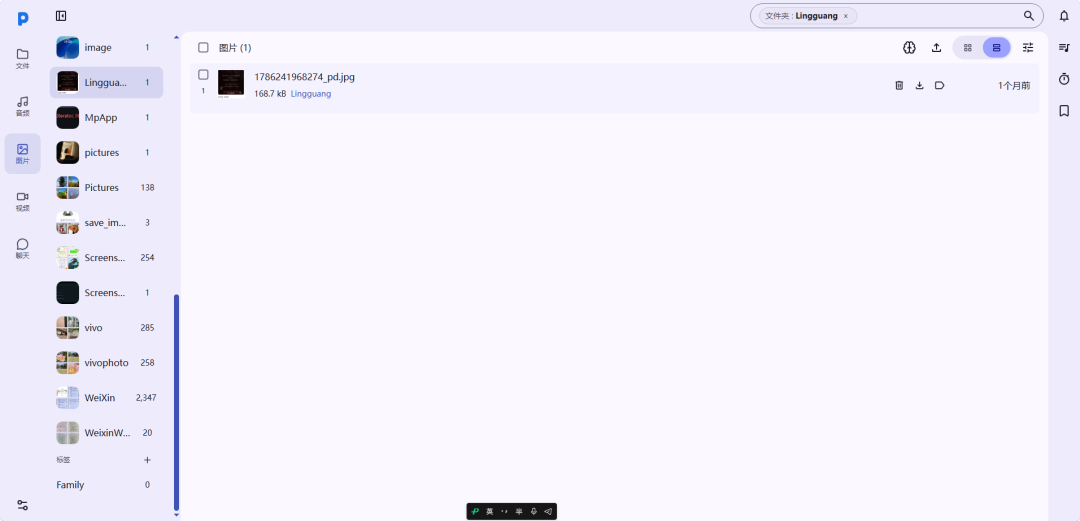1080x521 pixels.
Task: Click the 标签 section label
Action: [x=63, y=460]
